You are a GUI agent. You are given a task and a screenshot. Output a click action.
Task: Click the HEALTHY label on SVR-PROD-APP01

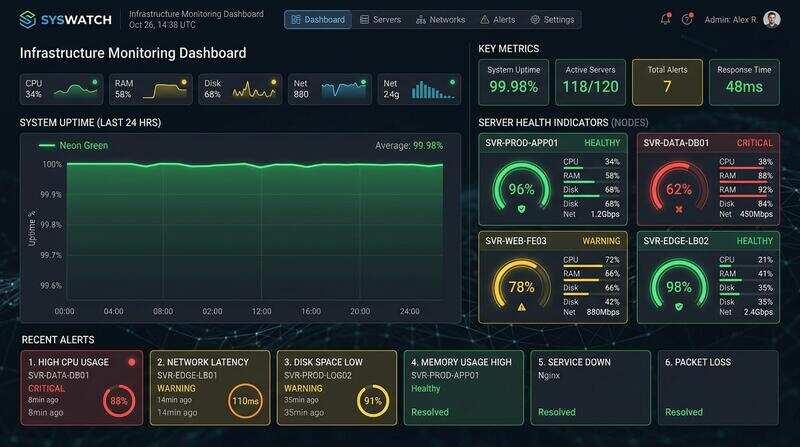602,143
